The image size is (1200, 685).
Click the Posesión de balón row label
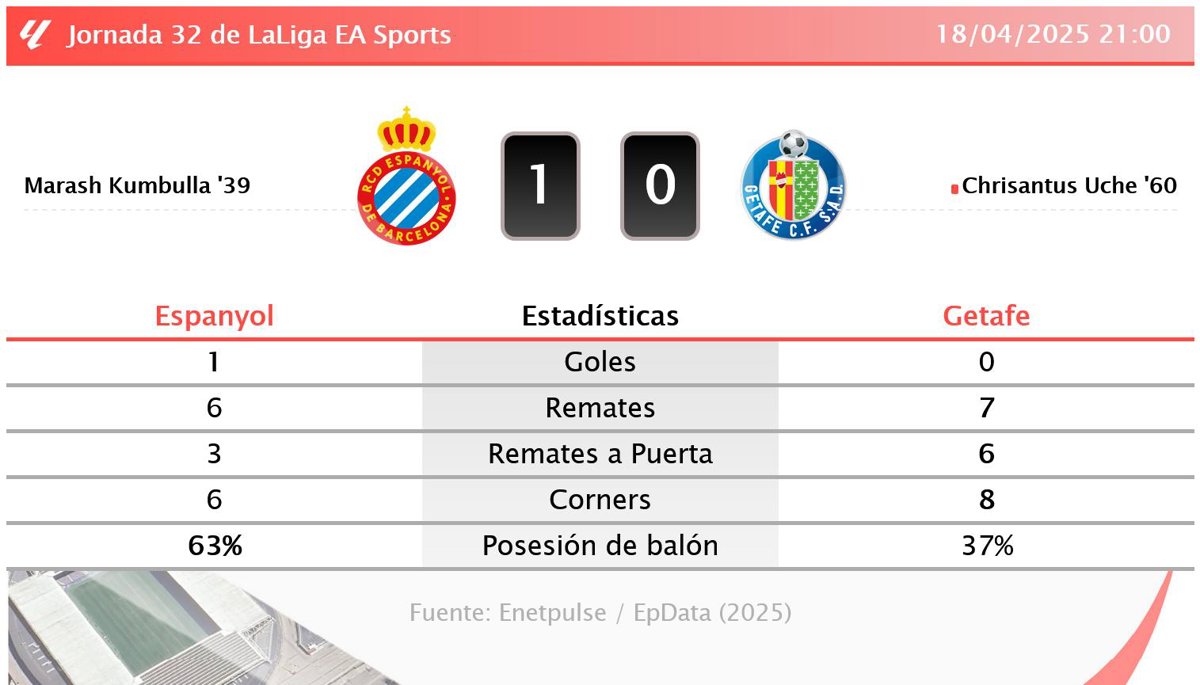click(x=600, y=546)
